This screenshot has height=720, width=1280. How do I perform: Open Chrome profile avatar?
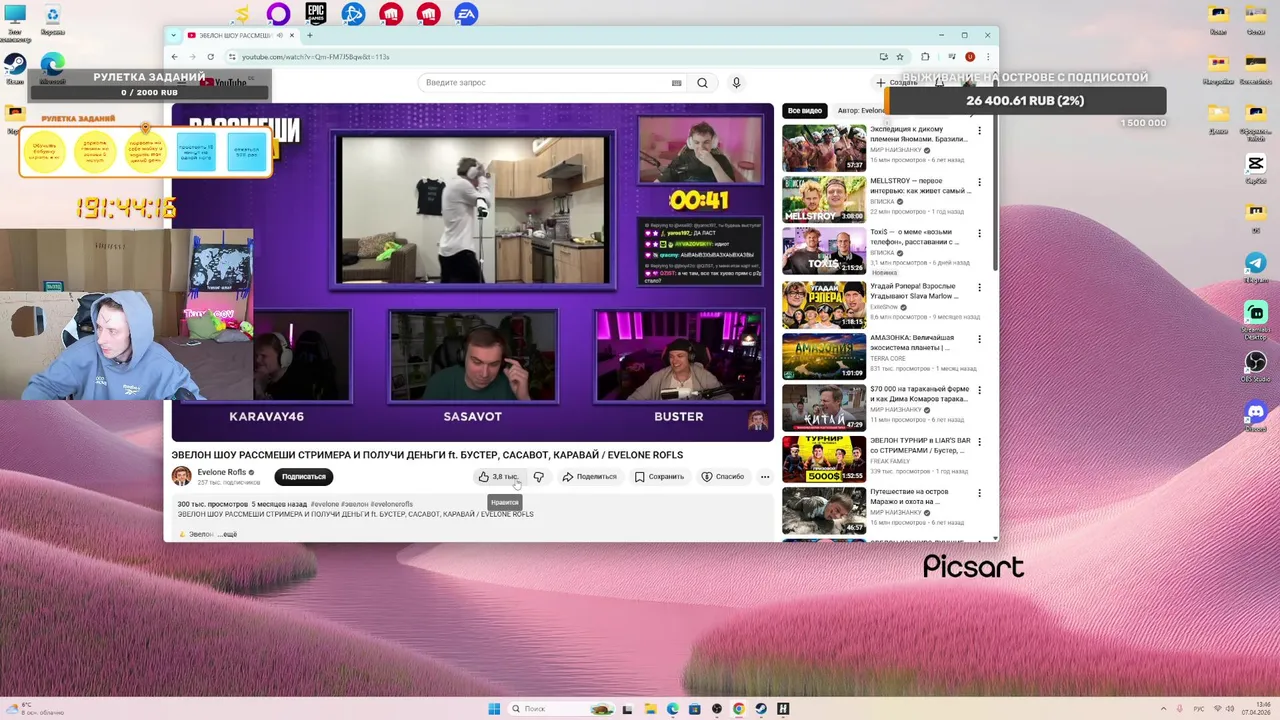pyautogui.click(x=969, y=57)
